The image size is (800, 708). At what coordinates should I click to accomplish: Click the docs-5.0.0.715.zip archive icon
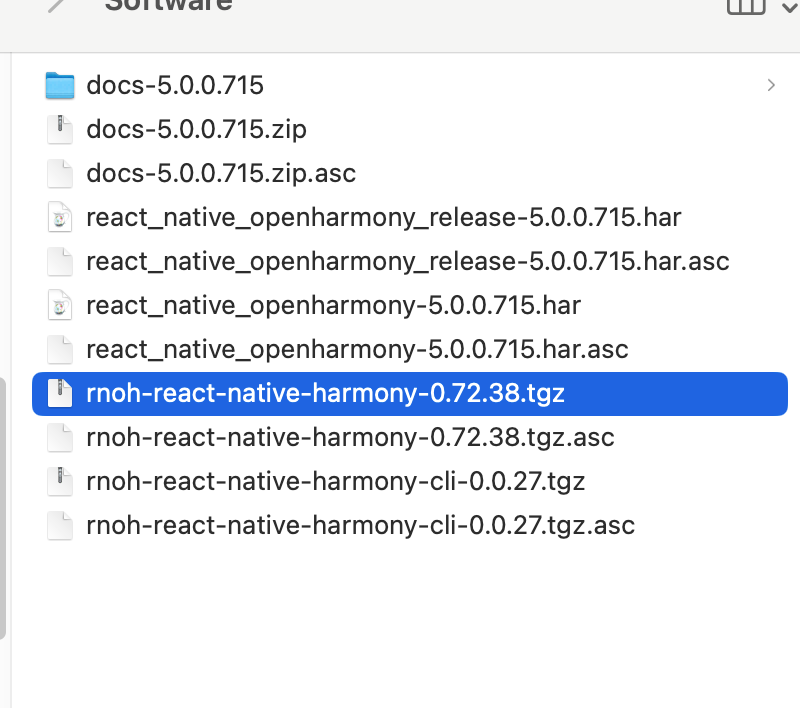pyautogui.click(x=60, y=129)
